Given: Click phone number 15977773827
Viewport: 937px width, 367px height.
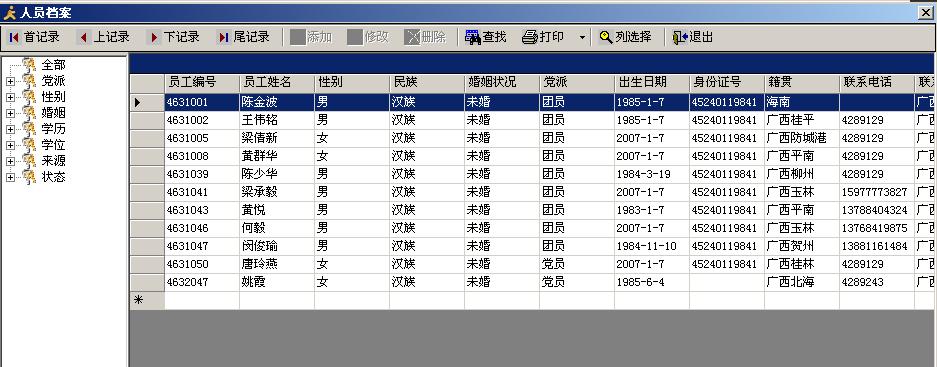Looking at the screenshot, I should (x=877, y=192).
